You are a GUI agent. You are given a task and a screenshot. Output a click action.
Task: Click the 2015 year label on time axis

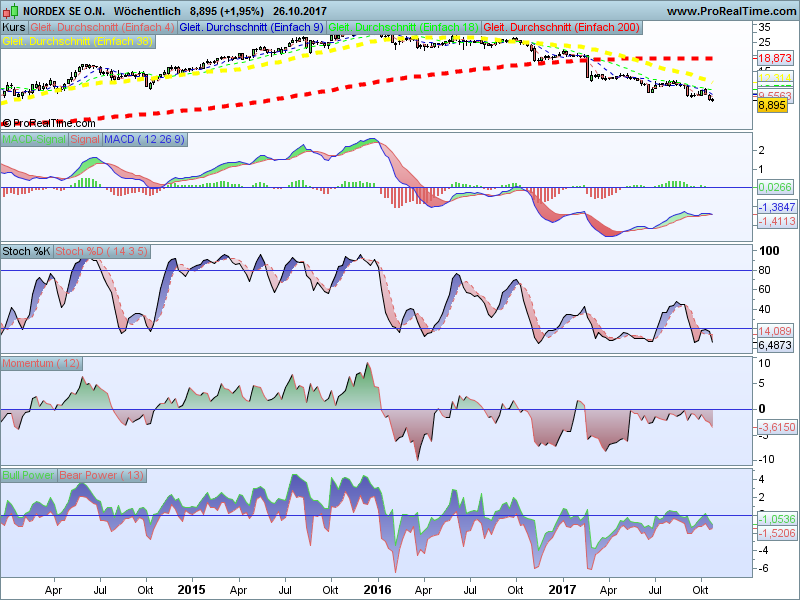[x=191, y=590]
